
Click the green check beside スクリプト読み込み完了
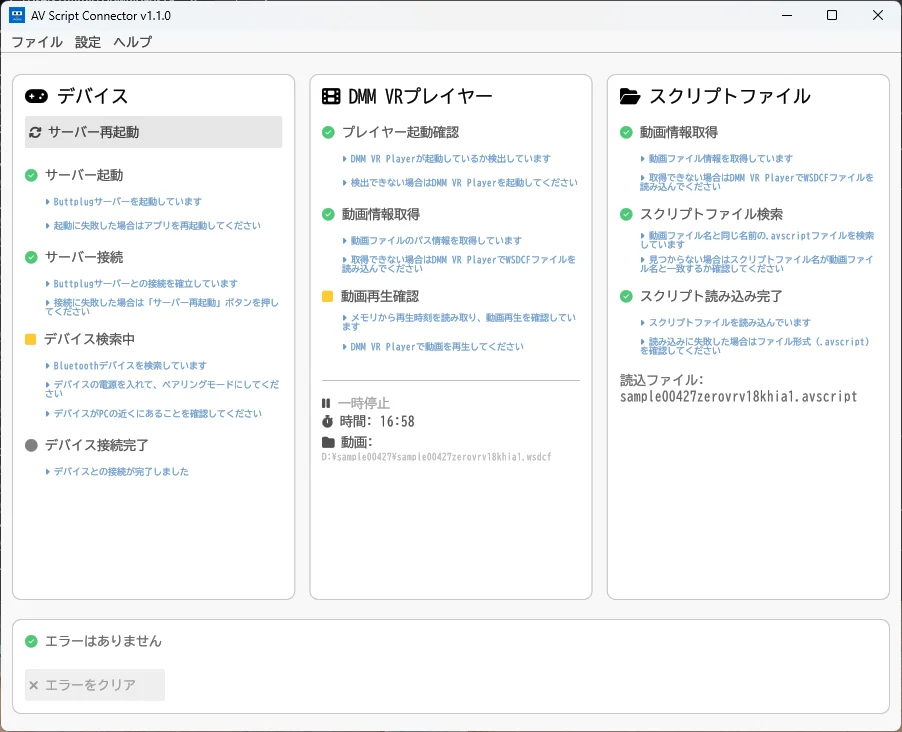pos(626,296)
